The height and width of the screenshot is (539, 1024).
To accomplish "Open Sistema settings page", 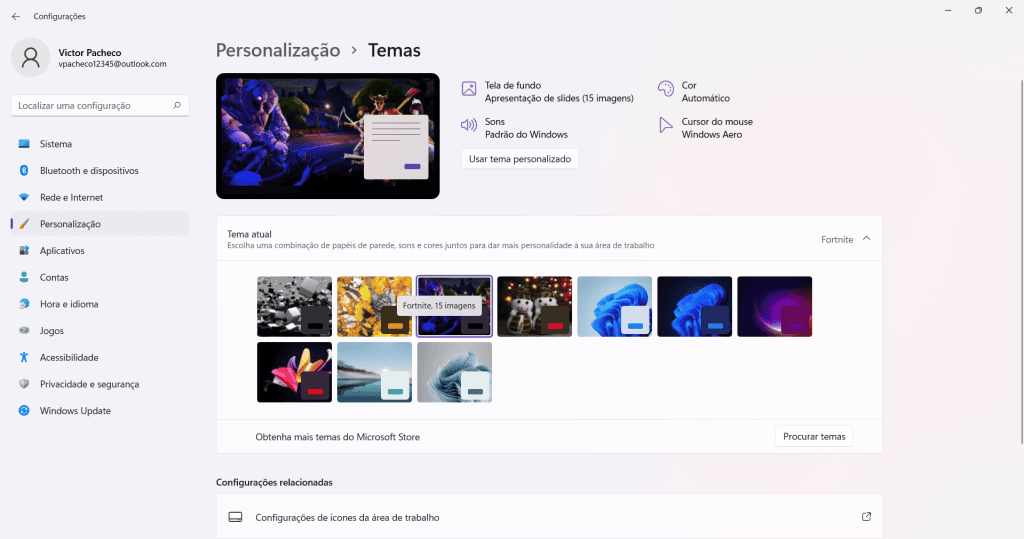I will [100, 144].
